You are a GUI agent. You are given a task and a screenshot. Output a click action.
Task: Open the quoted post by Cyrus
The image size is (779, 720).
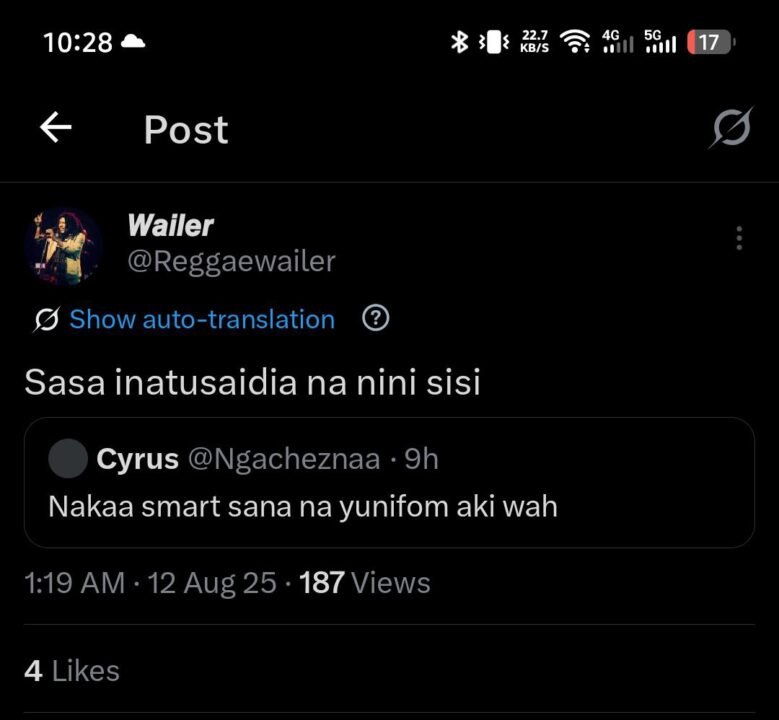click(388, 506)
